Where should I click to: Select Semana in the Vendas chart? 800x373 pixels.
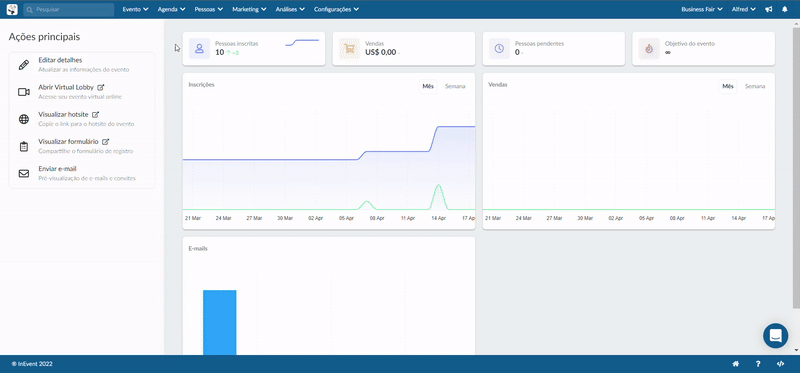point(755,86)
